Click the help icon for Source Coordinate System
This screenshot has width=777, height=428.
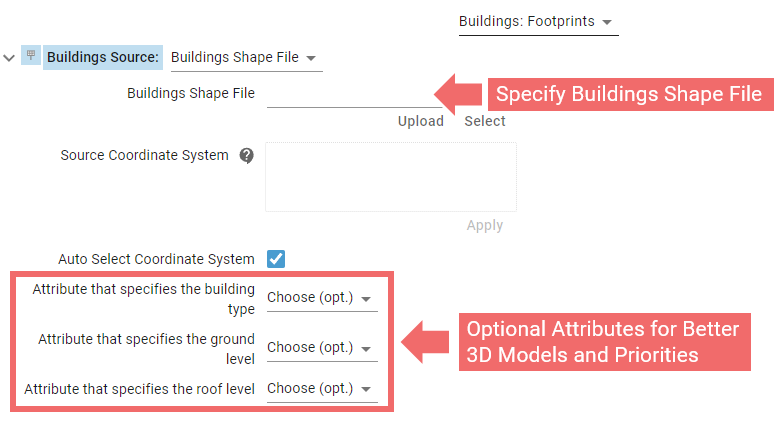pos(246,156)
